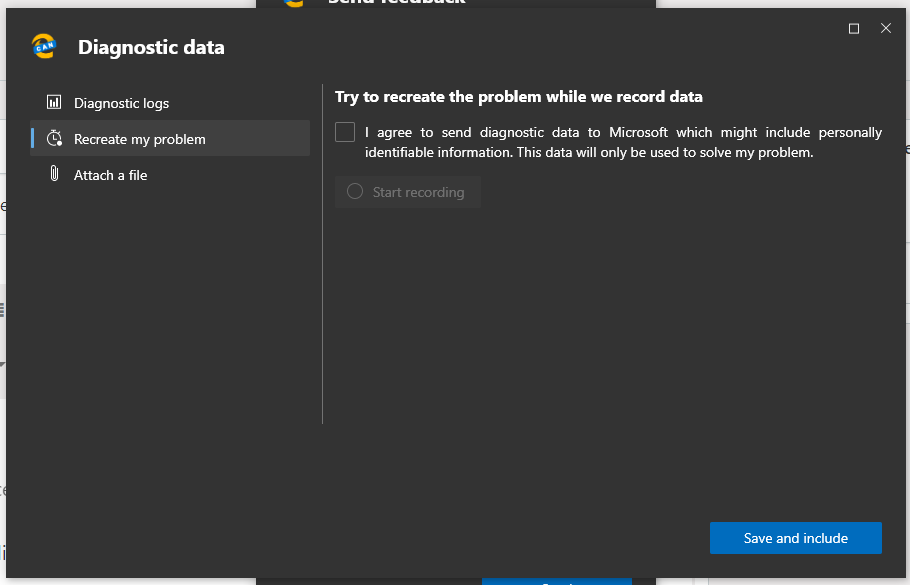Maximize the Diagnostic data dialog
910x585 pixels.
click(x=854, y=29)
